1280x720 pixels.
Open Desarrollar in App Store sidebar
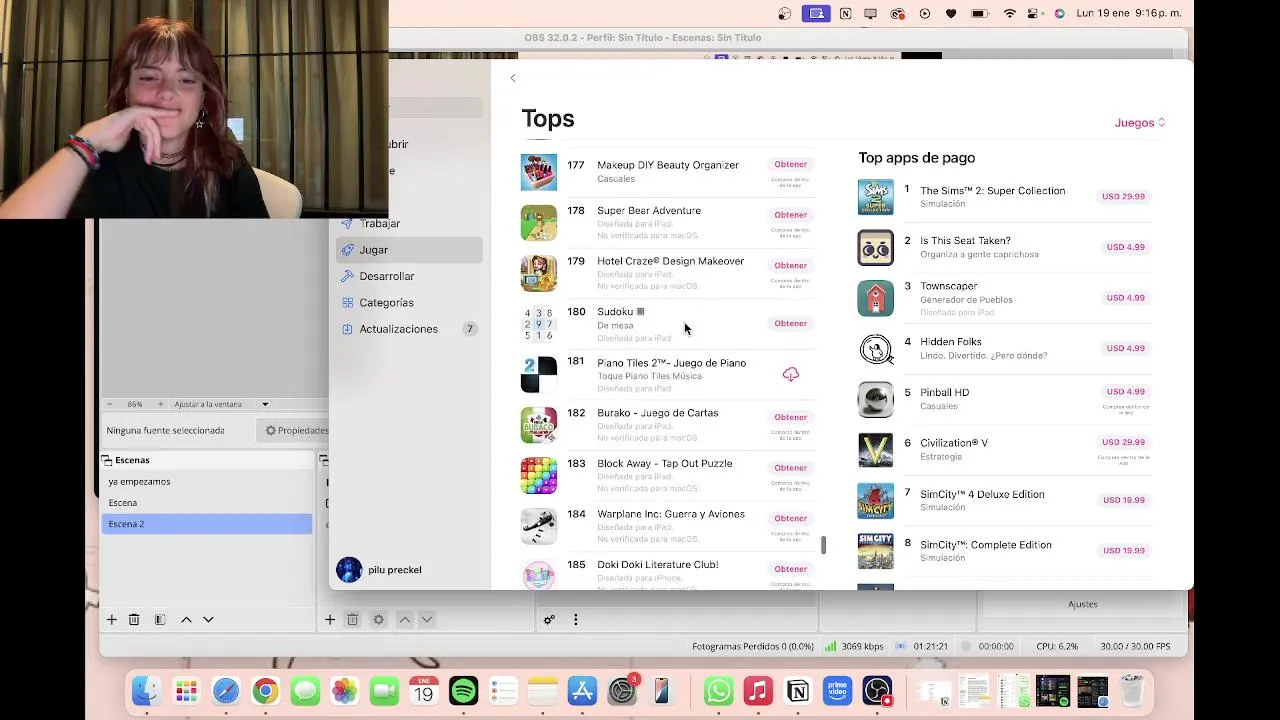pos(409,276)
